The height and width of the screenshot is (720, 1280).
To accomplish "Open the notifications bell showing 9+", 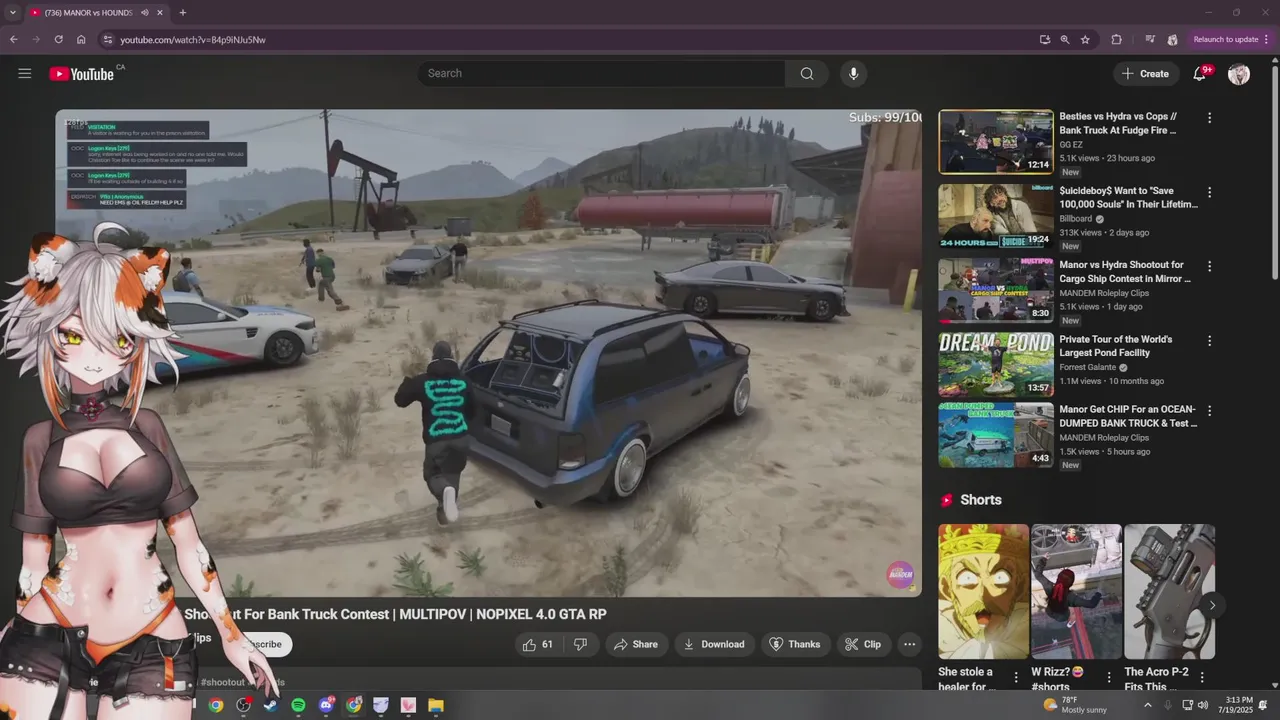I will 1199,73.
